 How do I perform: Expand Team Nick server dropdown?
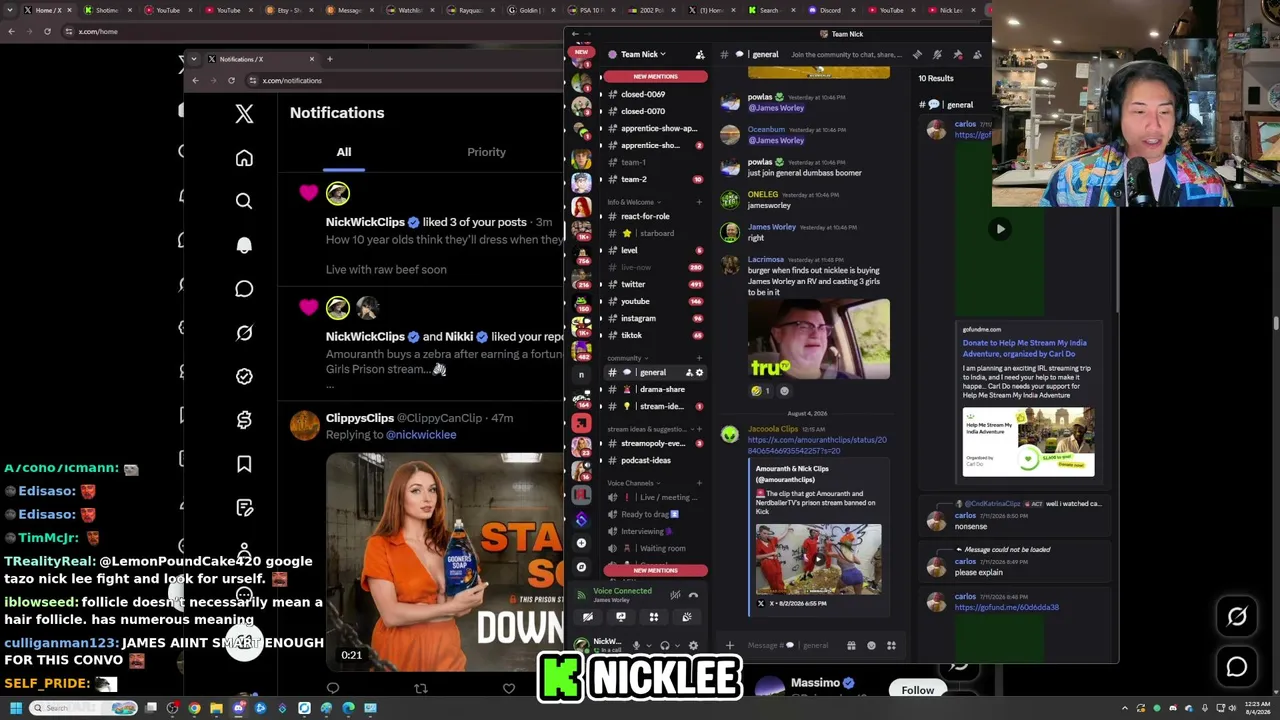click(643, 54)
